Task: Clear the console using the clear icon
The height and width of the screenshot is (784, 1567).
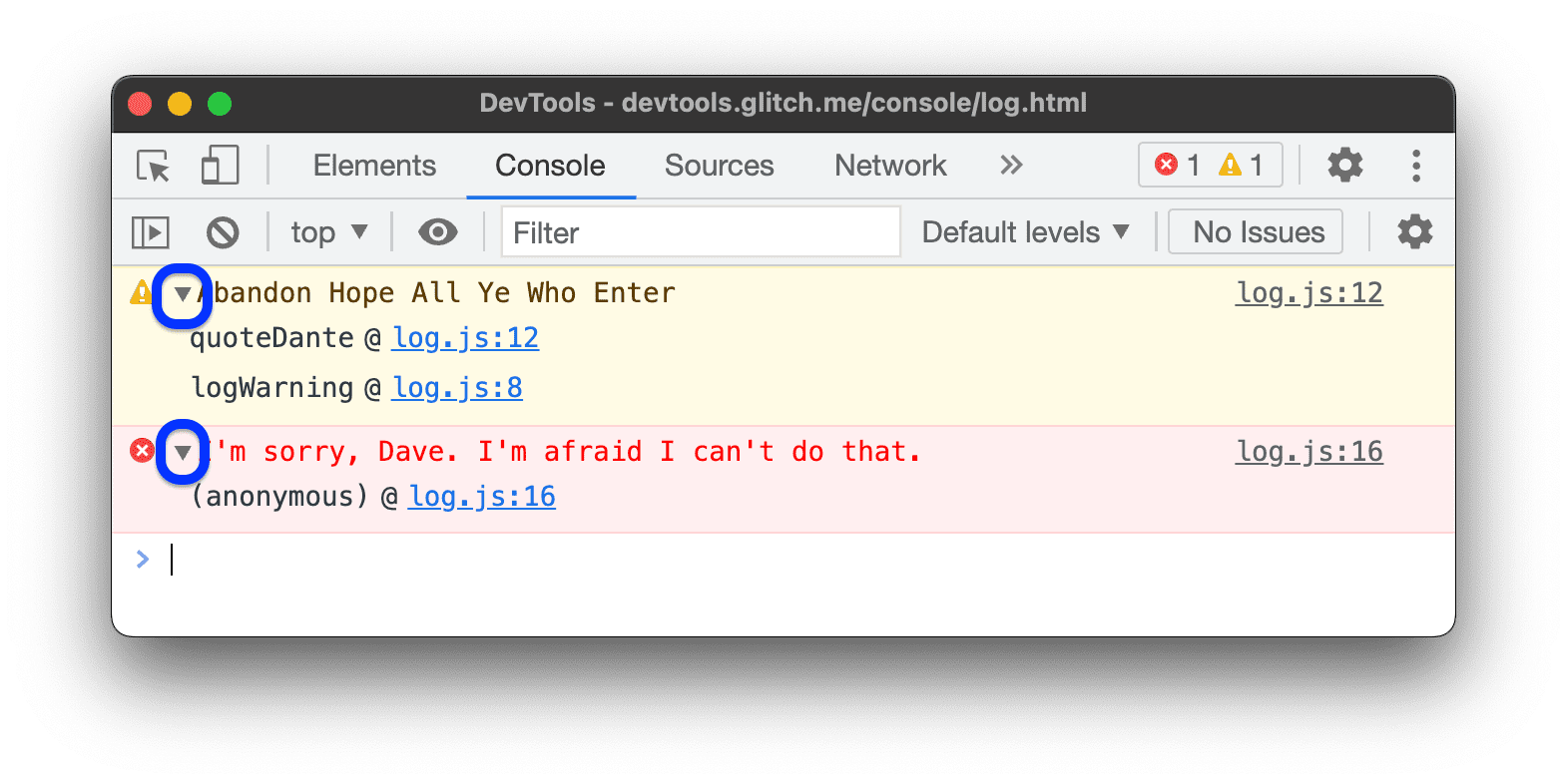Action: tap(223, 231)
